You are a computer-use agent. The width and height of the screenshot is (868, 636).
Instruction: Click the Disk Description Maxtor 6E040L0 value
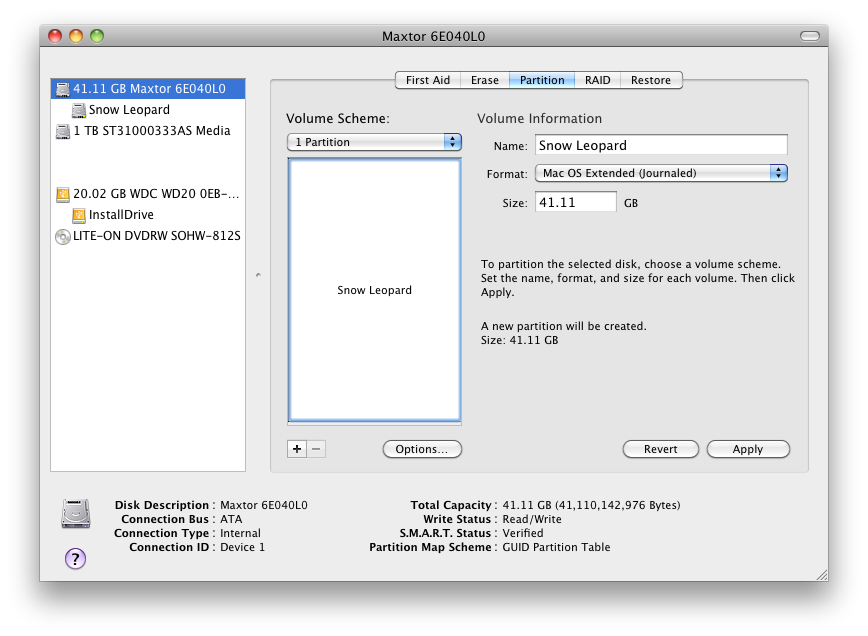[x=264, y=505]
